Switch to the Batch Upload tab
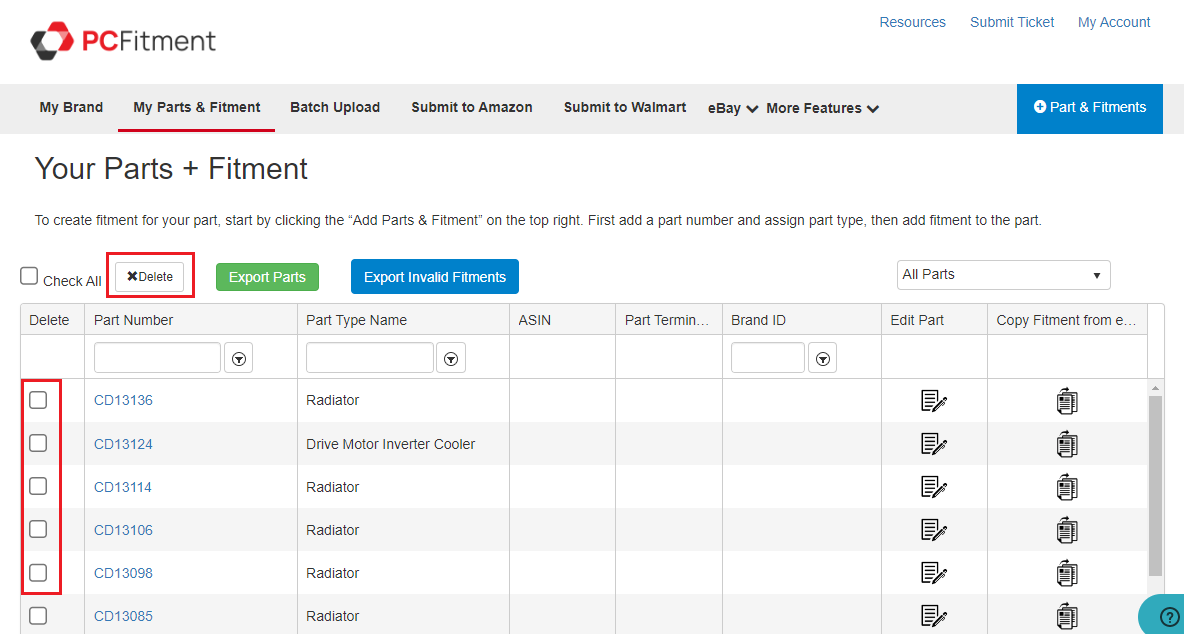The image size is (1184, 634). coord(335,107)
